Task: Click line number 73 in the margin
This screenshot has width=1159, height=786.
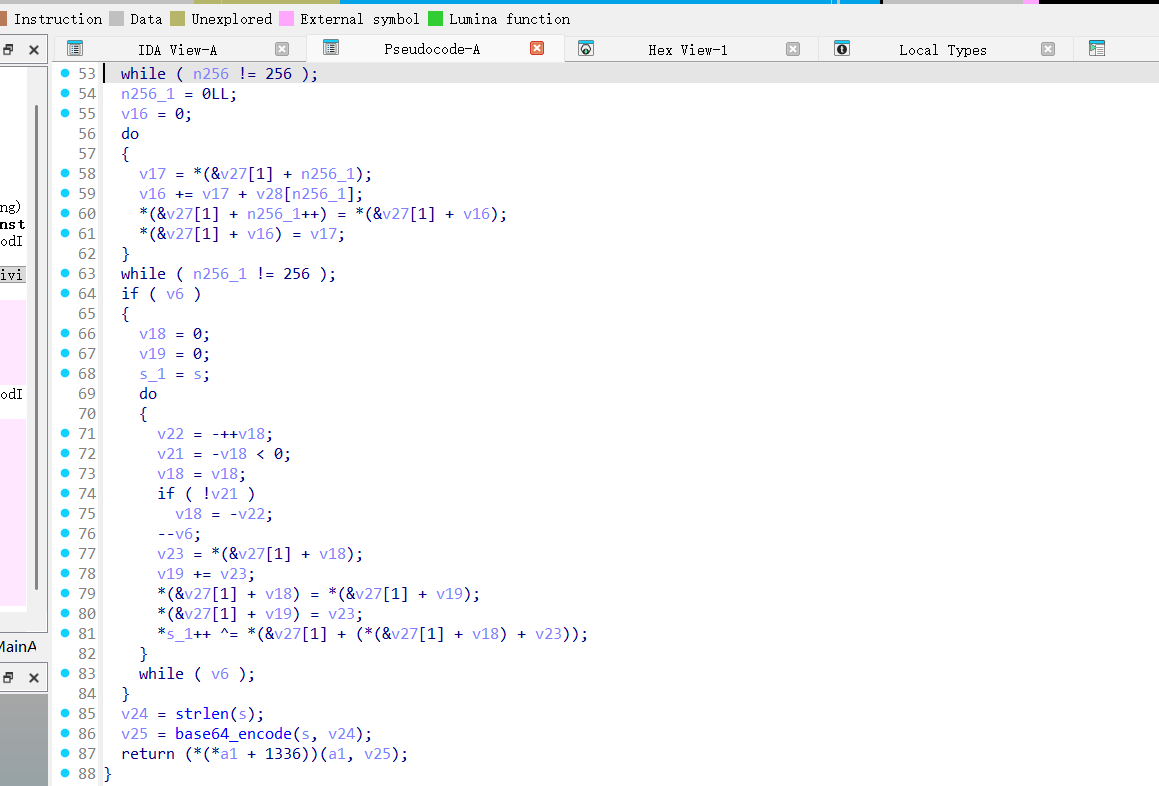Action: 87,473
